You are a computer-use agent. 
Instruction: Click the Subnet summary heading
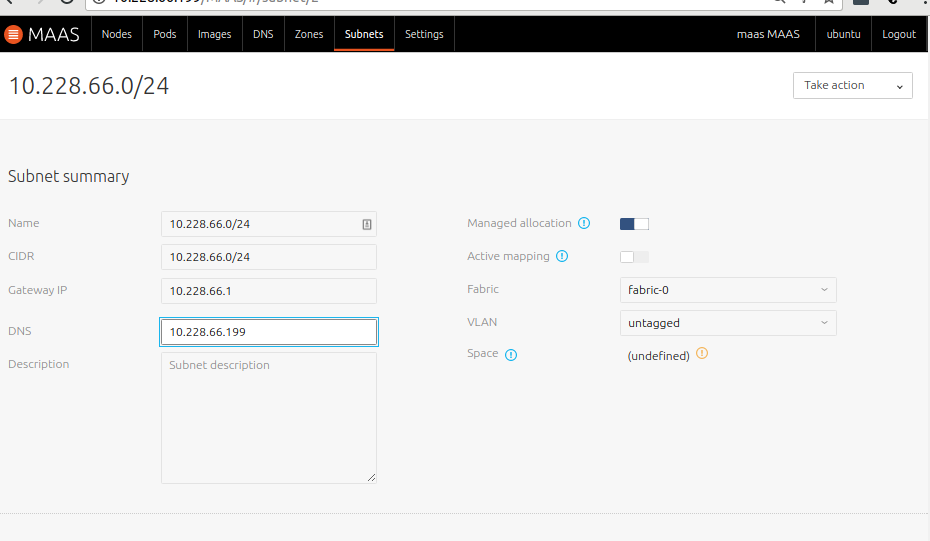tap(69, 177)
